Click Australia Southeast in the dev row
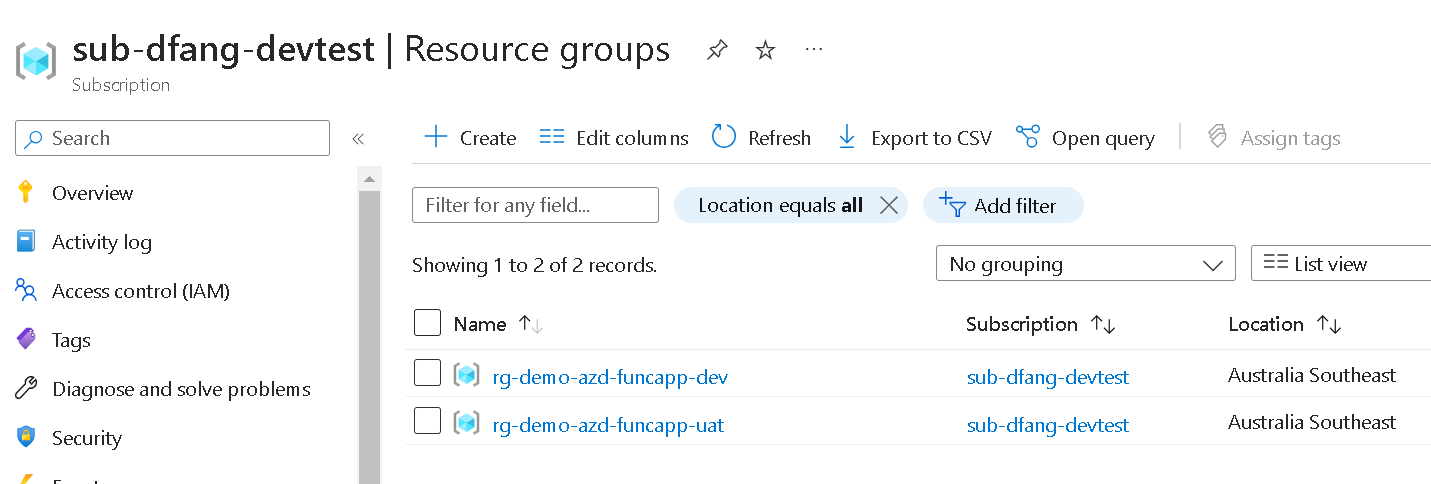Screen dimensions: 1431x484 1312,375
